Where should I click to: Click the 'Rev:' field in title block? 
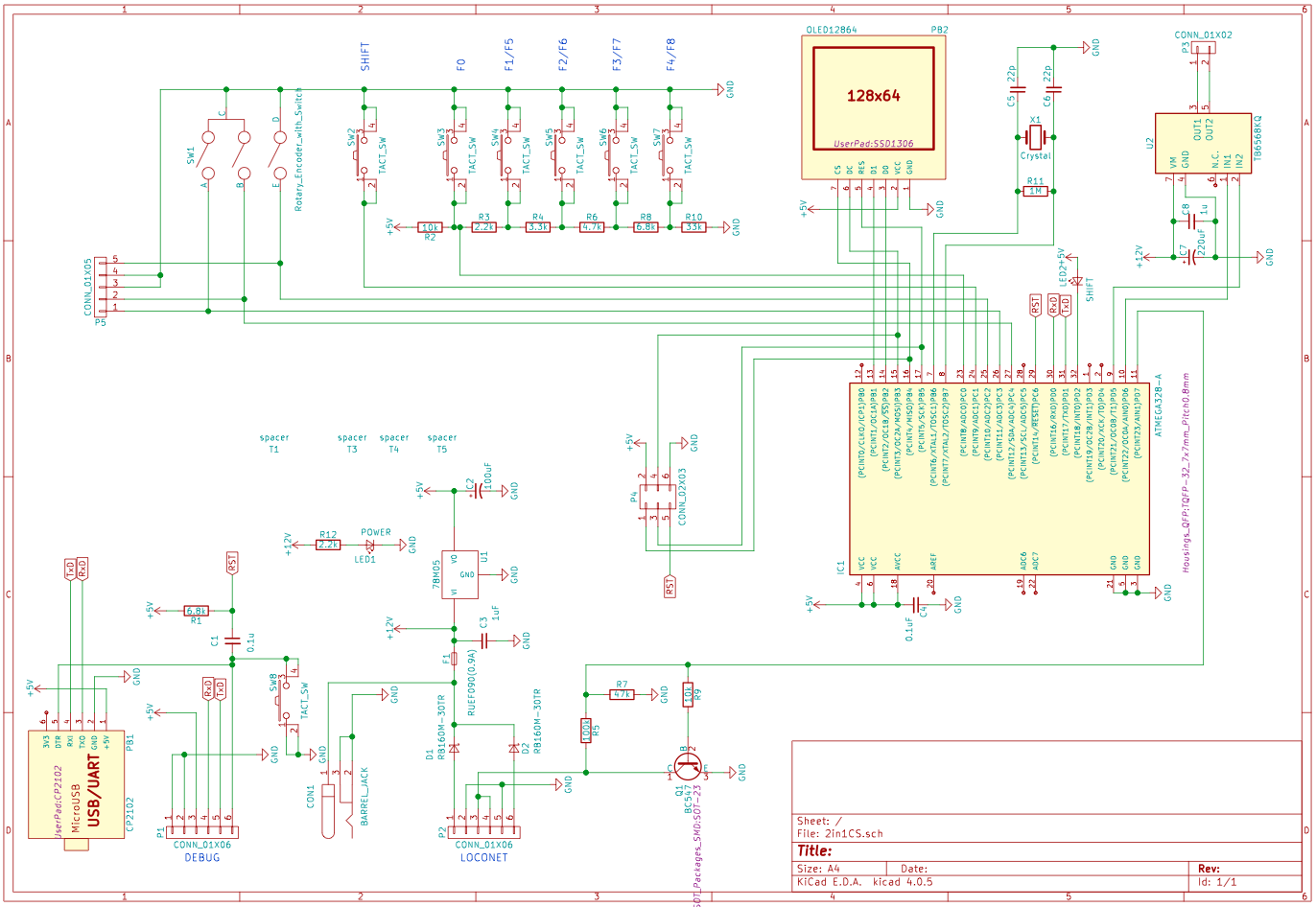(1210, 868)
